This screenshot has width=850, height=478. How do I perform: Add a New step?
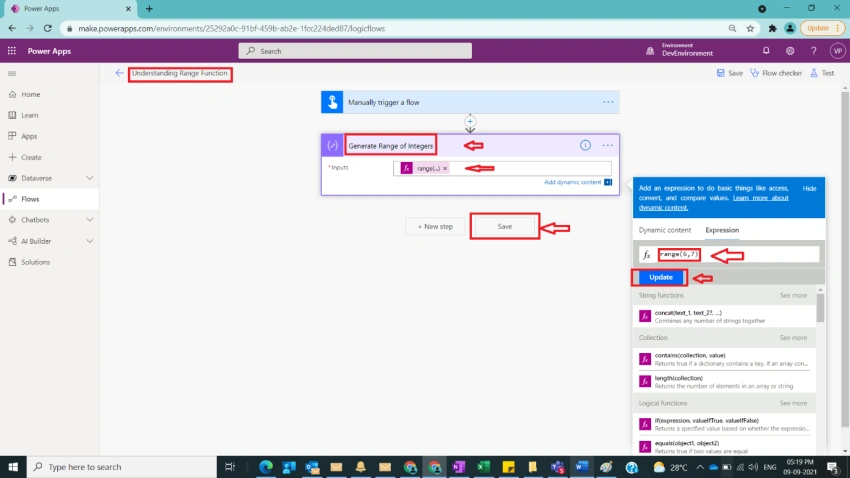coord(435,227)
